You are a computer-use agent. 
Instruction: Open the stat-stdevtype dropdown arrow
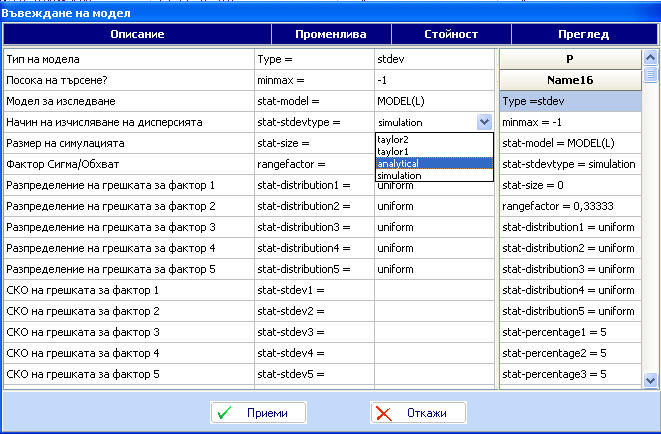485,122
